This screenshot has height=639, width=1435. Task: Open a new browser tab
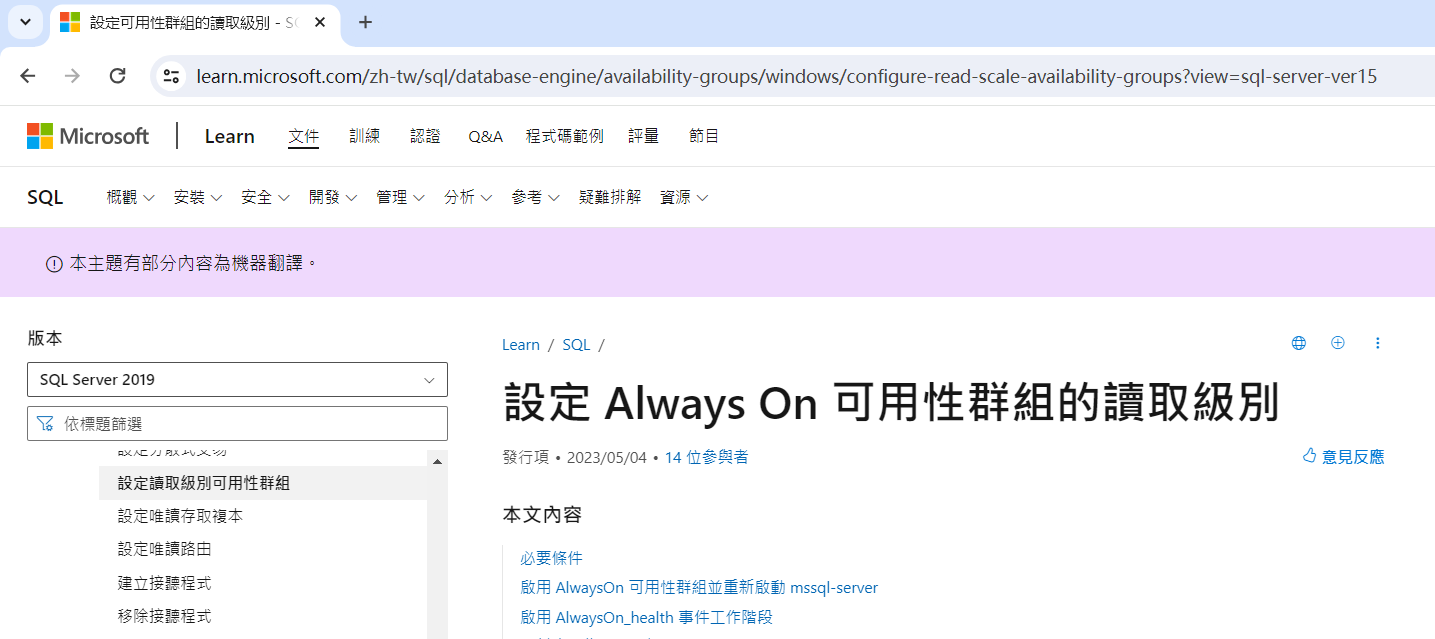point(365,21)
